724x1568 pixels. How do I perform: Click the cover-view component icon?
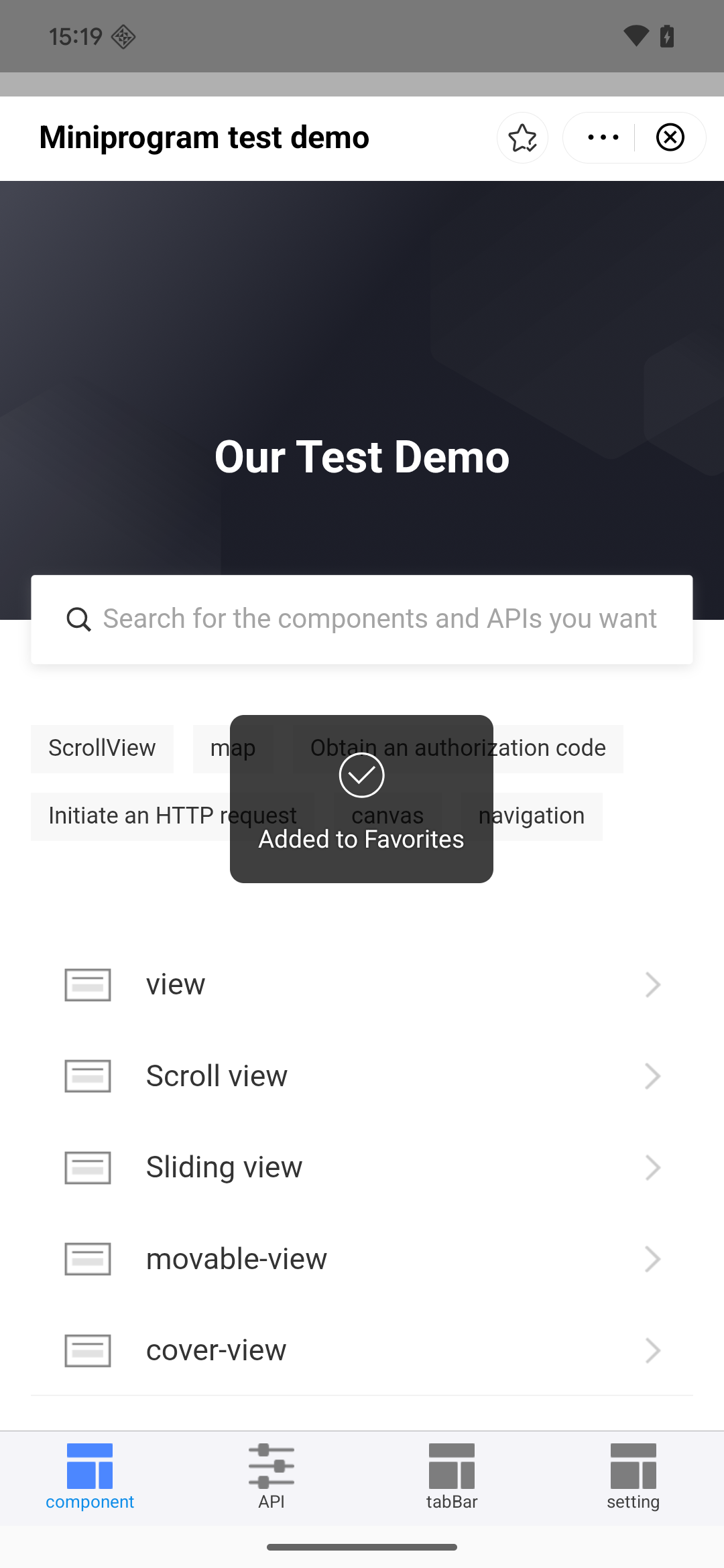[88, 1350]
